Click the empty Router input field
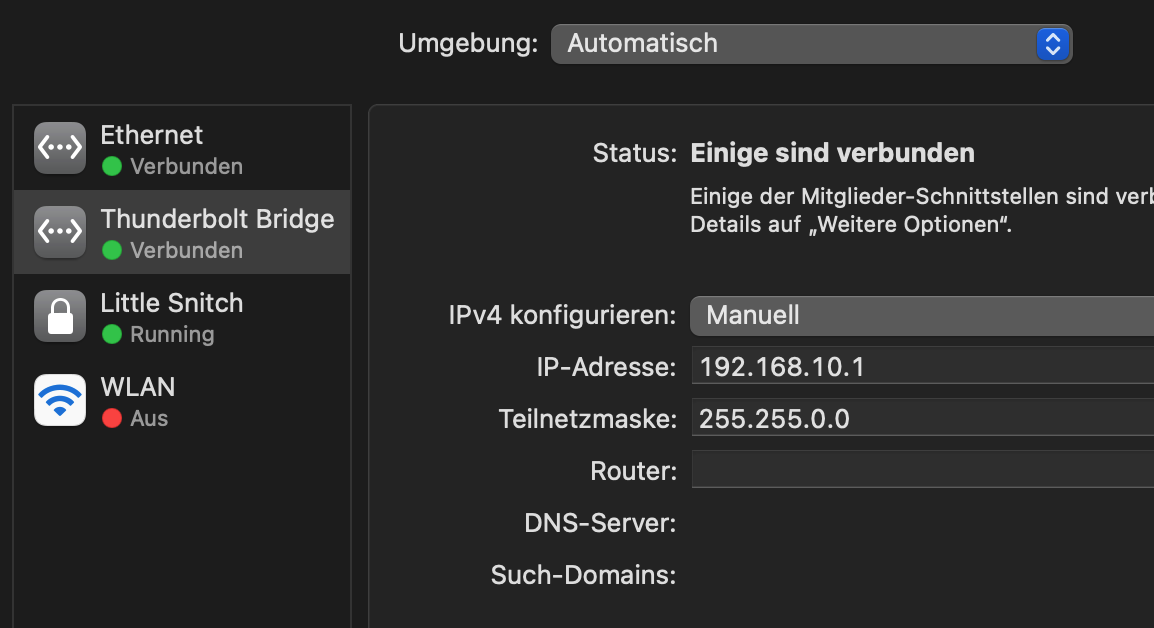 [920, 469]
